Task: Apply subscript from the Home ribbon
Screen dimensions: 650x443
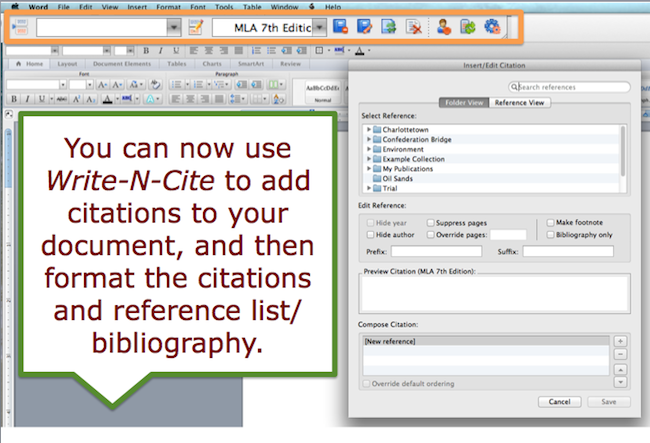Action: tap(90, 99)
